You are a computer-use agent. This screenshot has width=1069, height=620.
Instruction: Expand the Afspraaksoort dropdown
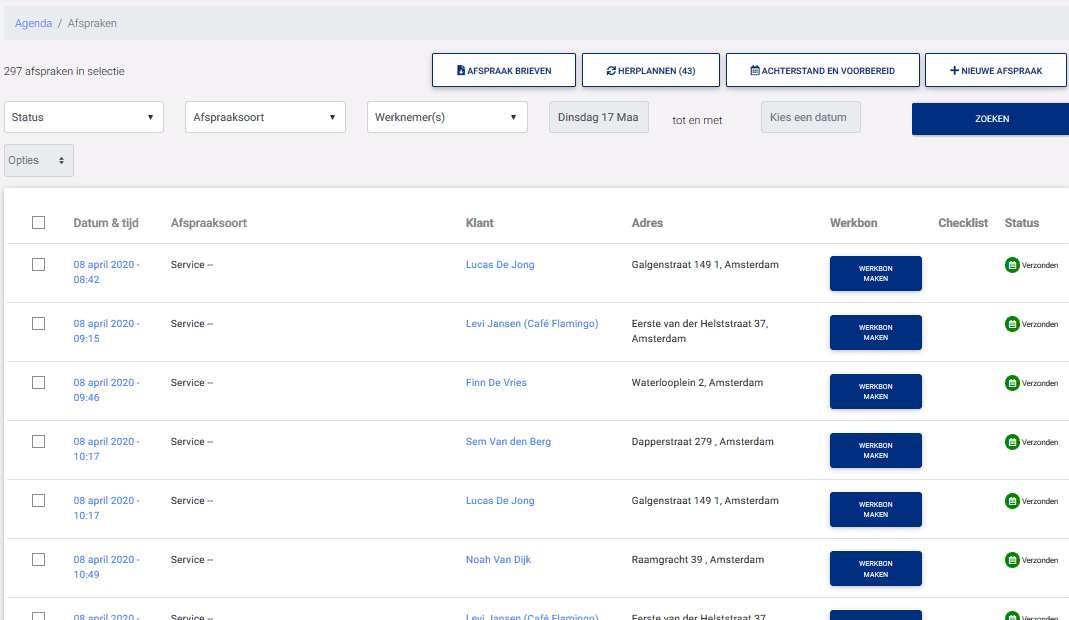point(265,117)
